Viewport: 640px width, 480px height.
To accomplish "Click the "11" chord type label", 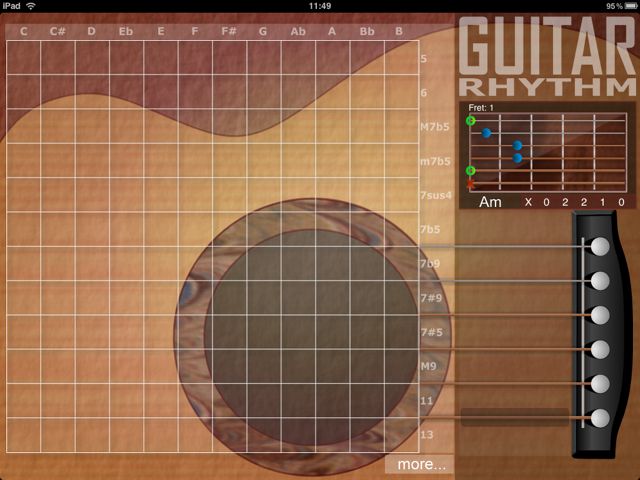I will (x=427, y=401).
